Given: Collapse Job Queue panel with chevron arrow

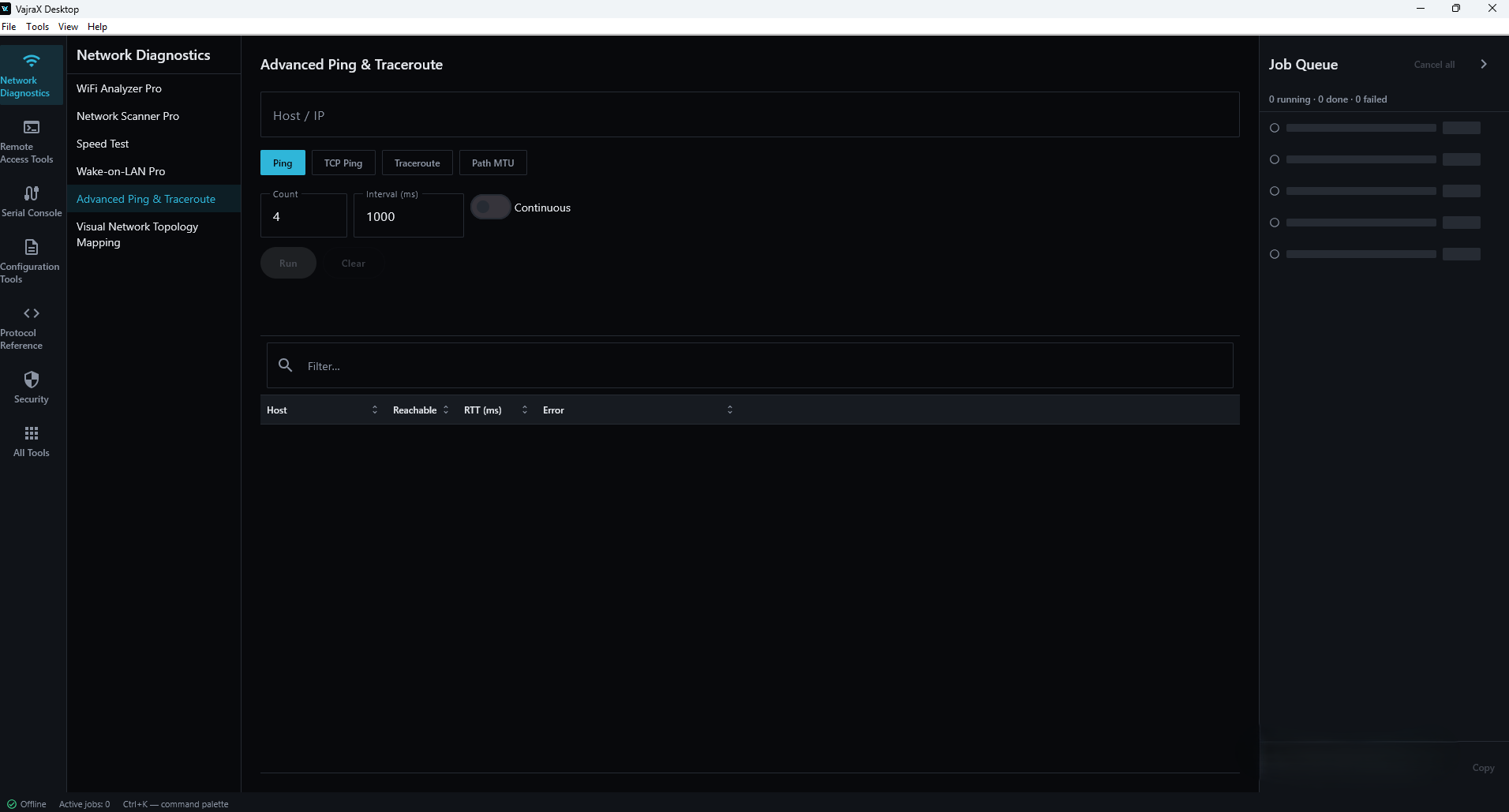Looking at the screenshot, I should click(x=1484, y=64).
